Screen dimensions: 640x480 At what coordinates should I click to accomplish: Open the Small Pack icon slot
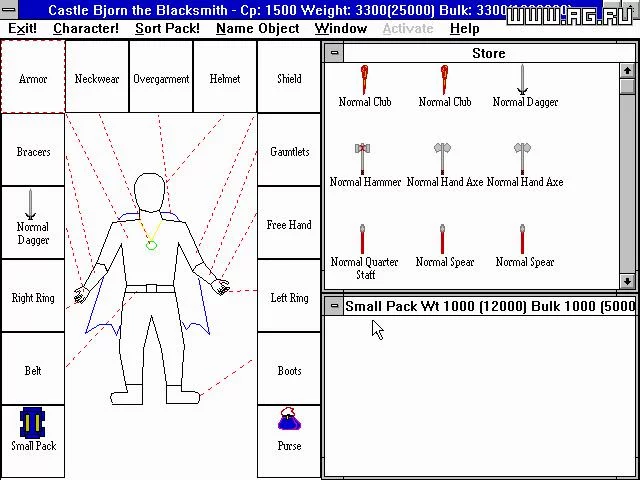pyautogui.click(x=33, y=441)
